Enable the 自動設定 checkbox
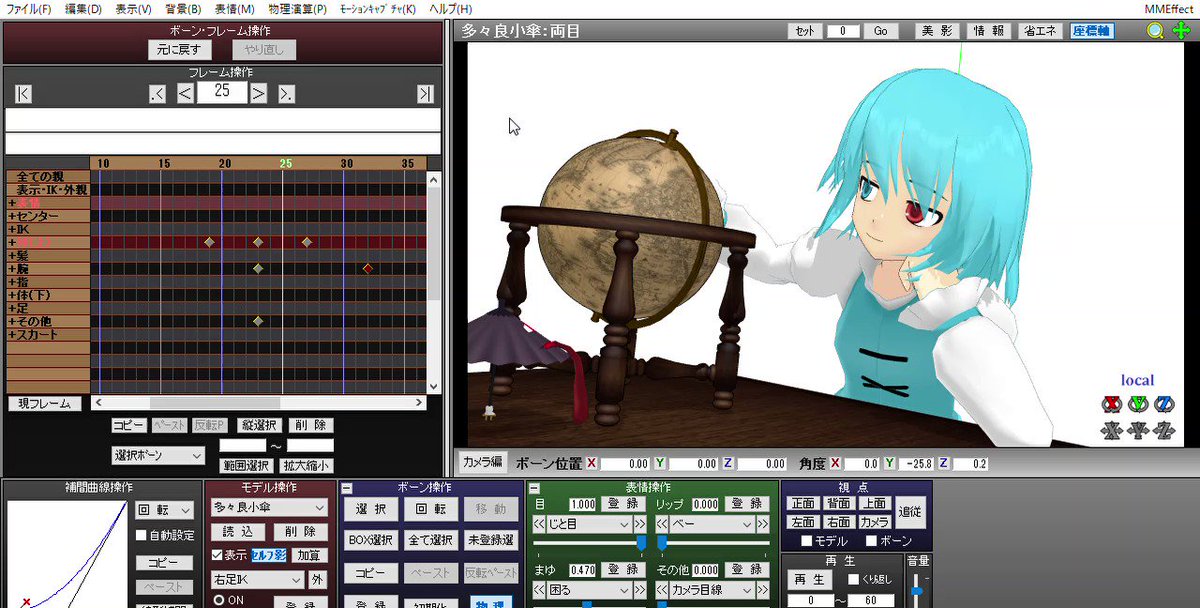1200x608 pixels. point(141,534)
